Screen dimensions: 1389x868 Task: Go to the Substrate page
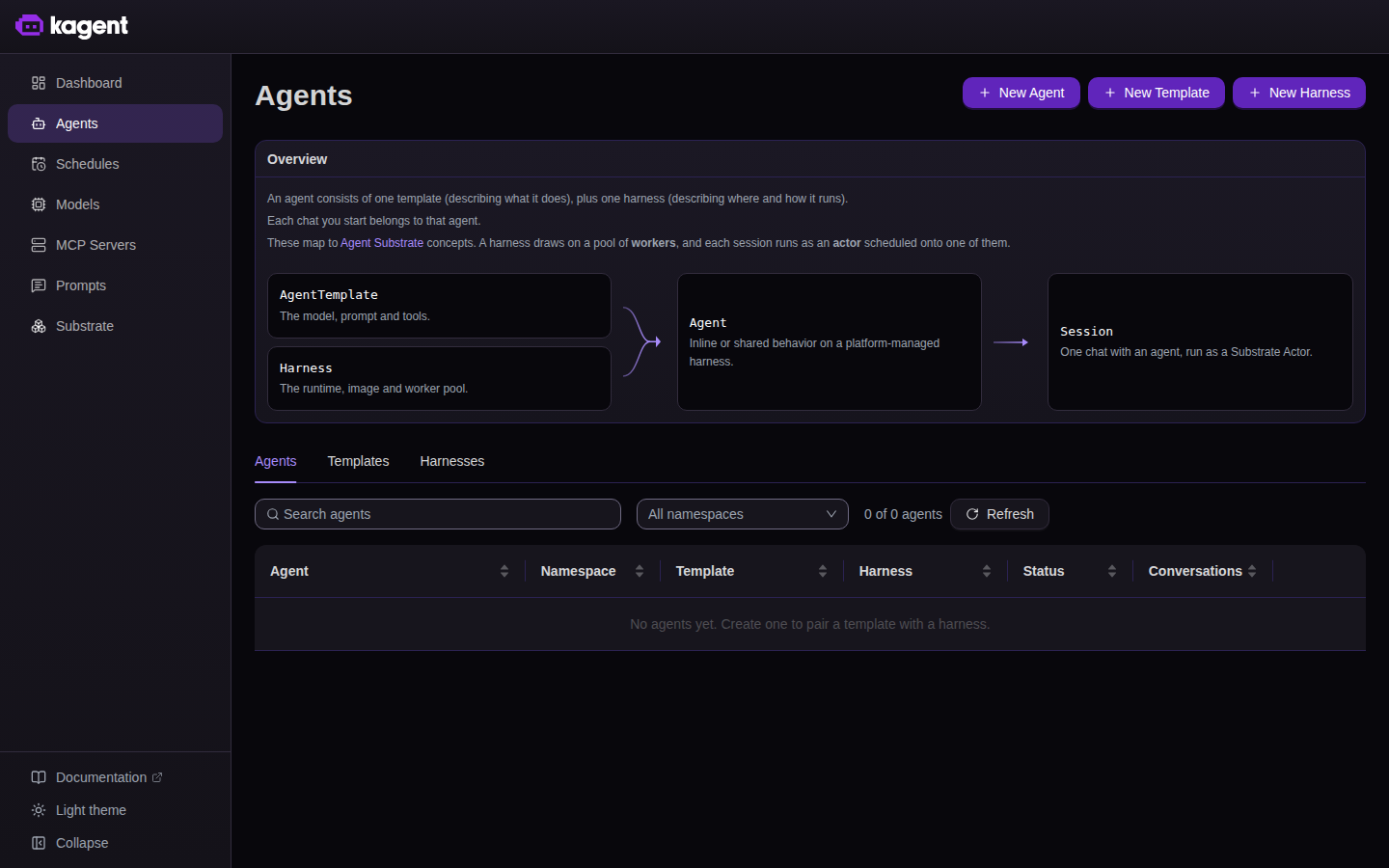(115, 326)
